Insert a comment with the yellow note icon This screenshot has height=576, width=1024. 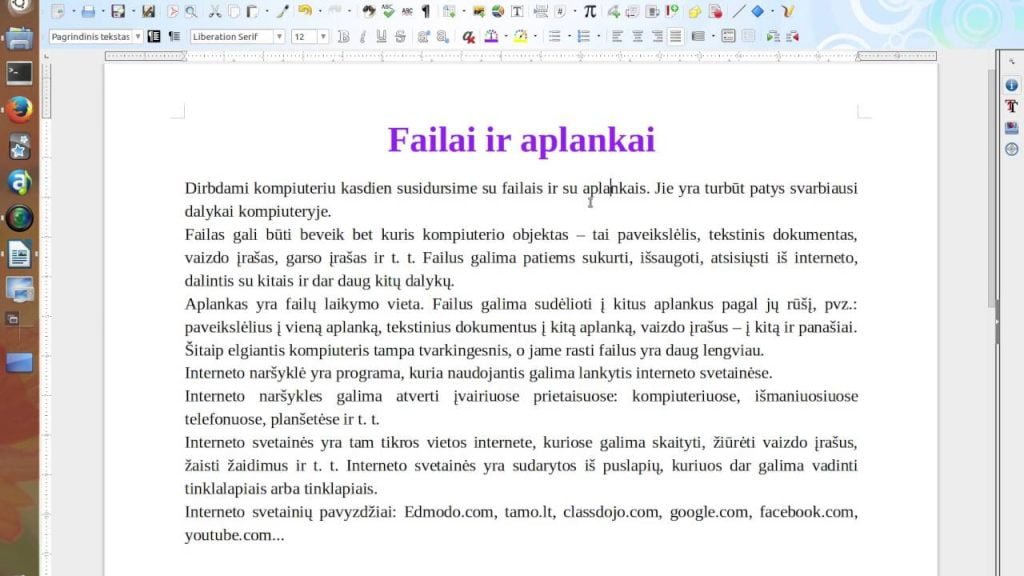[694, 11]
